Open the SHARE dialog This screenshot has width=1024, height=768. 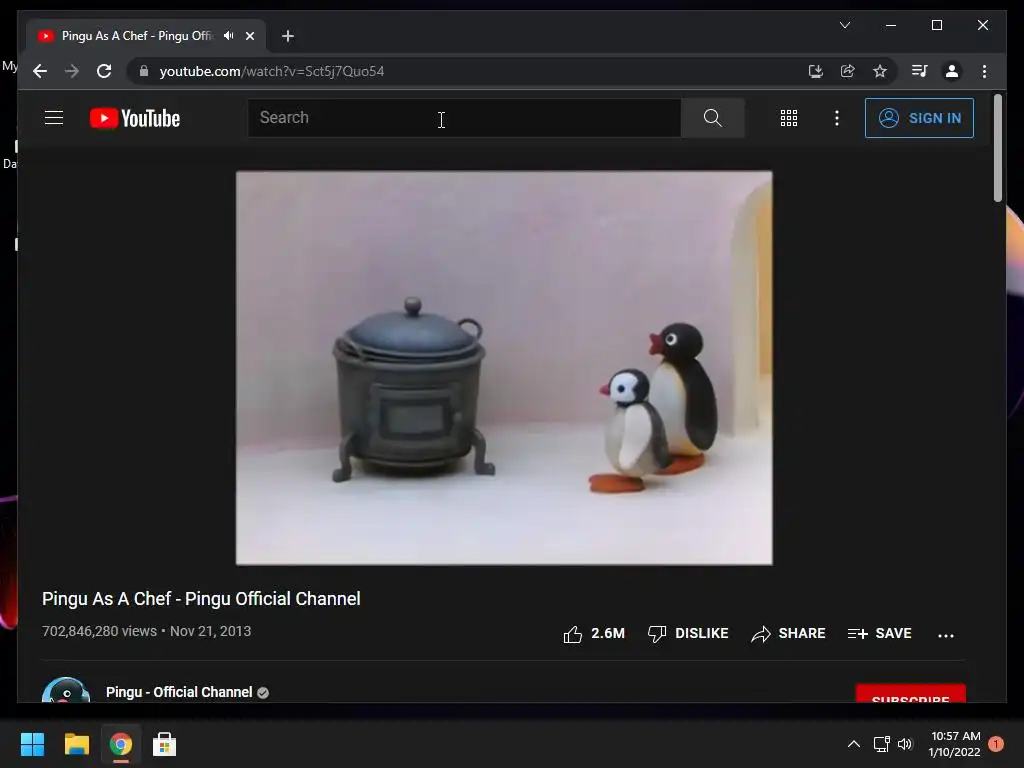click(788, 633)
